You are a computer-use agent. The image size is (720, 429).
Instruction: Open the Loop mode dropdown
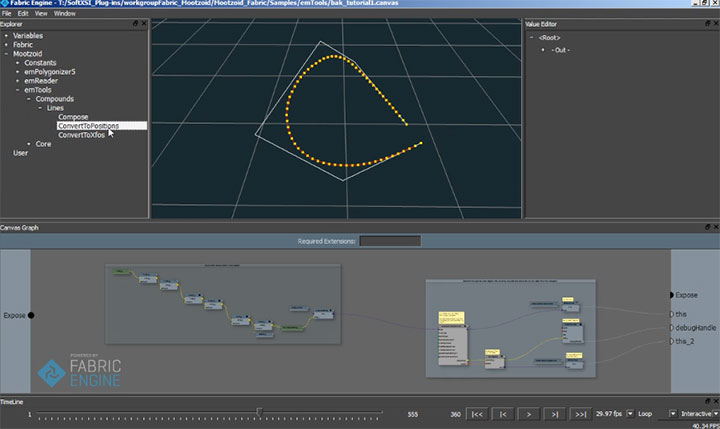[x=673, y=414]
